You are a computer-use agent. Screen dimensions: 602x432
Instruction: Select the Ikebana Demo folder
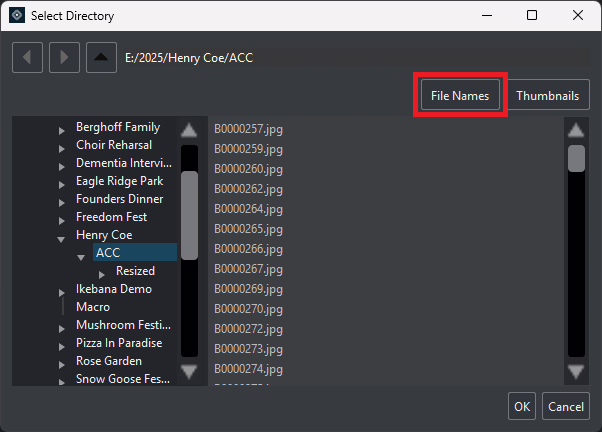[x=114, y=289]
